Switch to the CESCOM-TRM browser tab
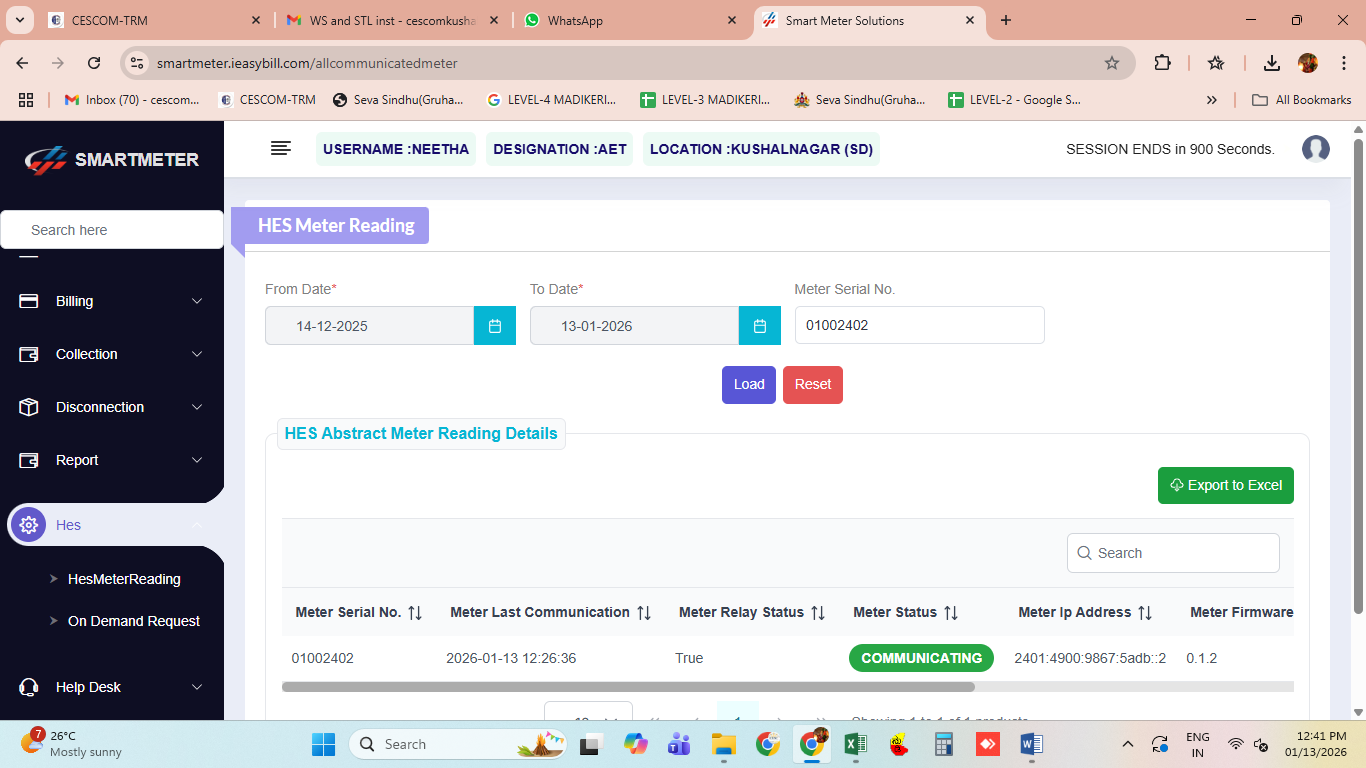 (x=155, y=20)
